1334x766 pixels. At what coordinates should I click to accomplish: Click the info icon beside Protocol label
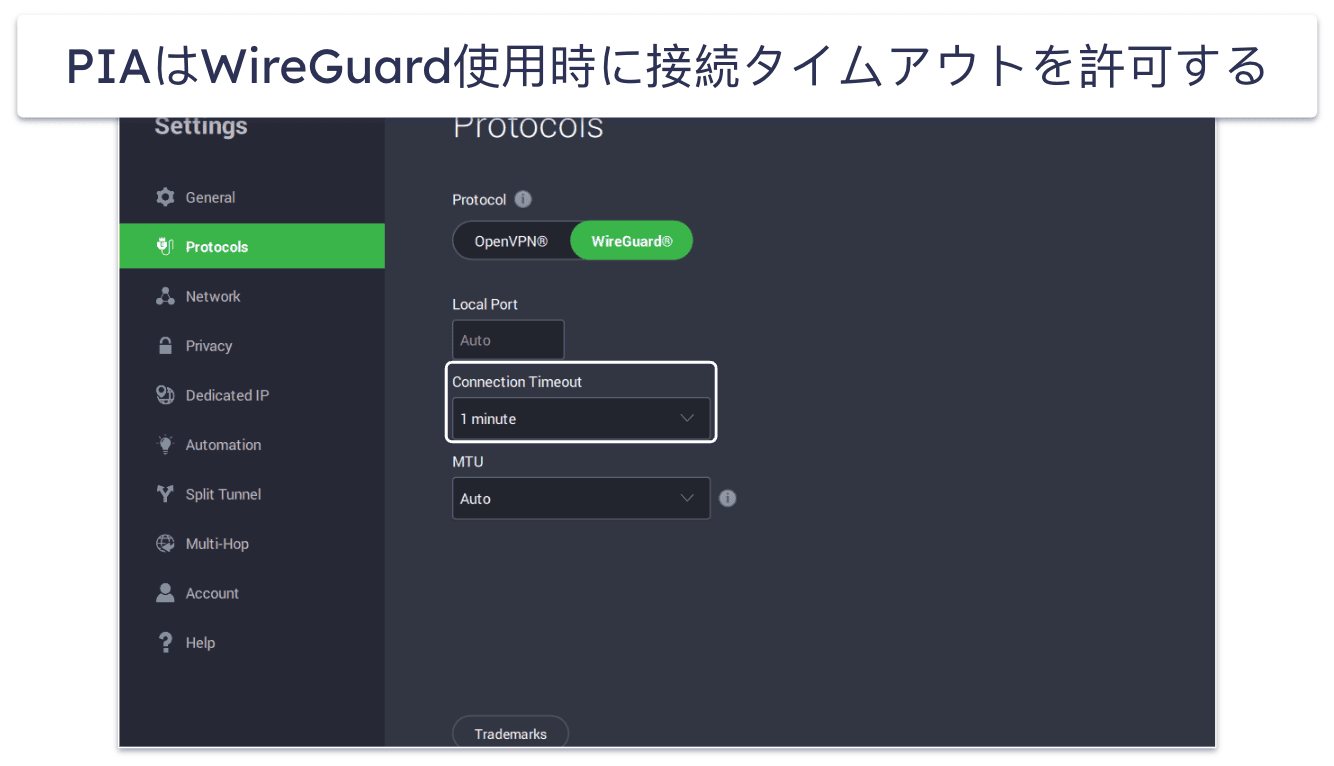click(x=523, y=199)
